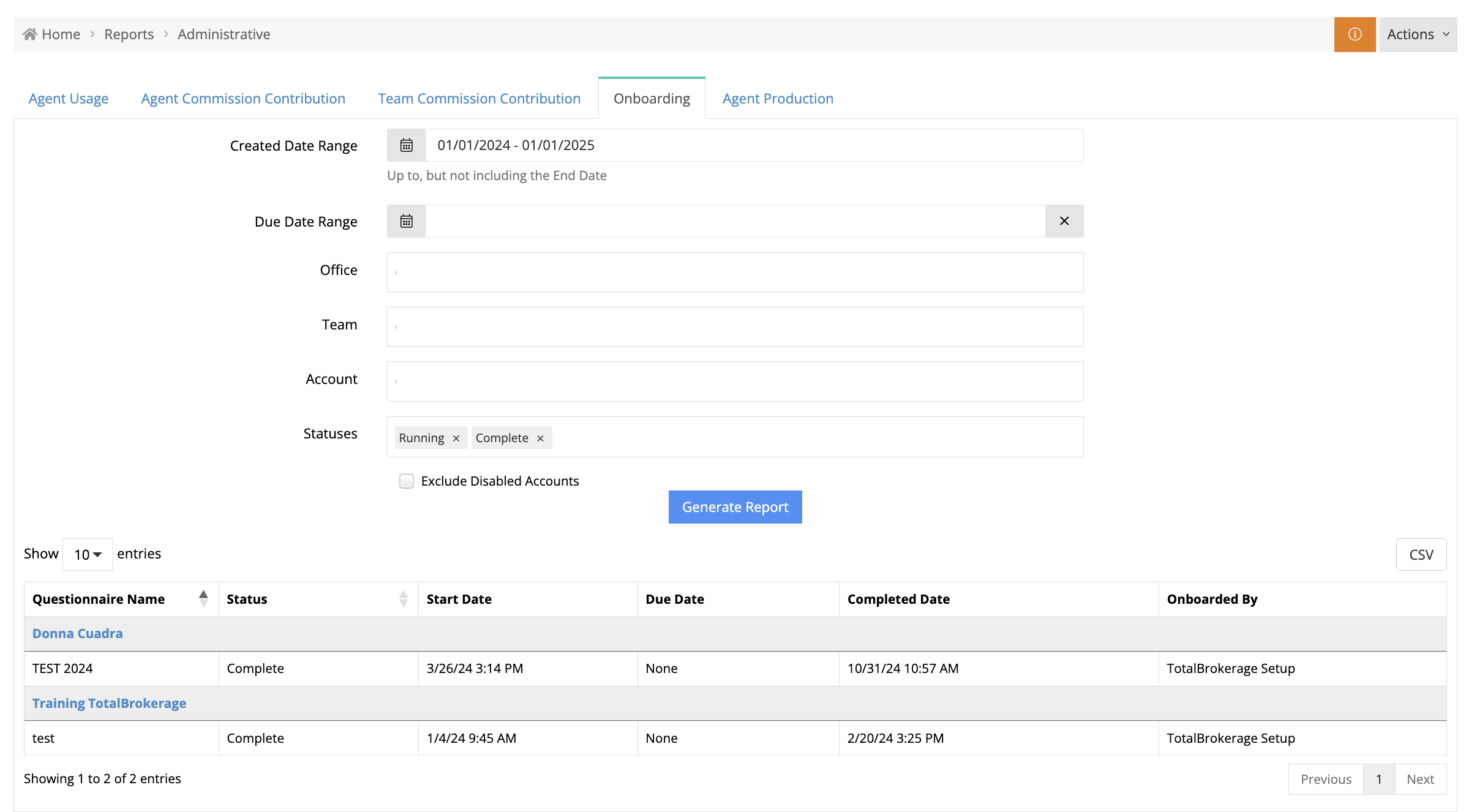Clear Due Date Range with X icon

[x=1064, y=221]
